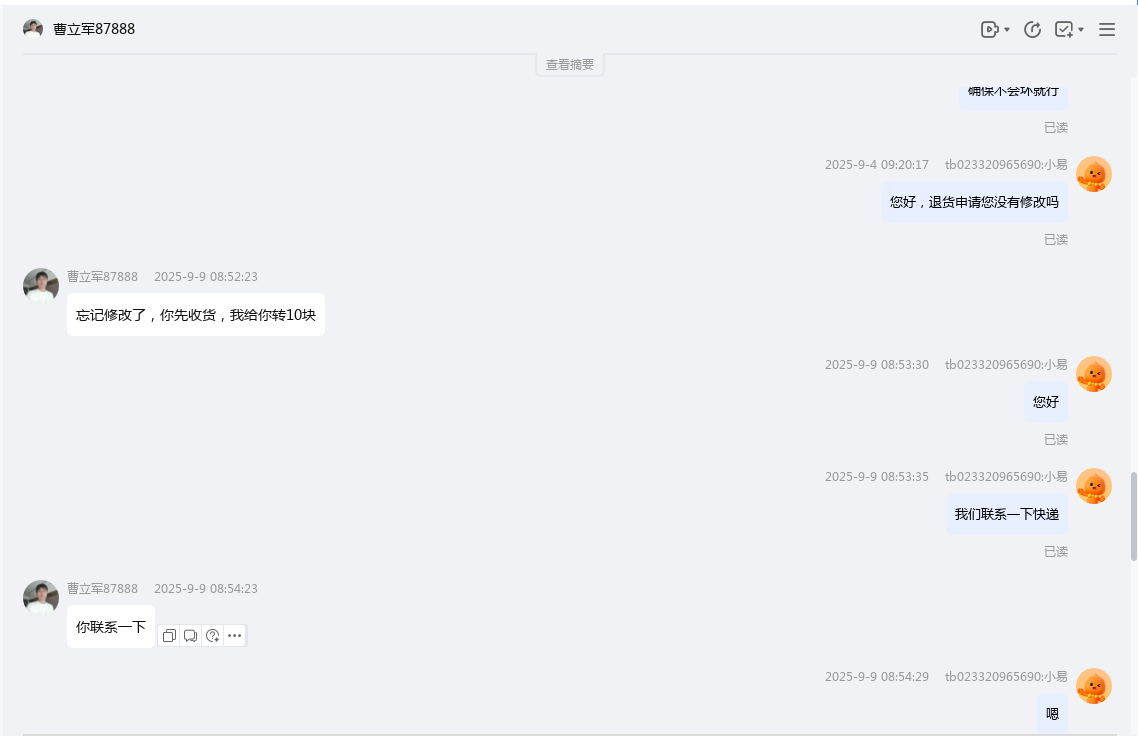The width and height of the screenshot is (1138, 736).
Task: Expand the add task dropdown arrow
Action: 1081,30
